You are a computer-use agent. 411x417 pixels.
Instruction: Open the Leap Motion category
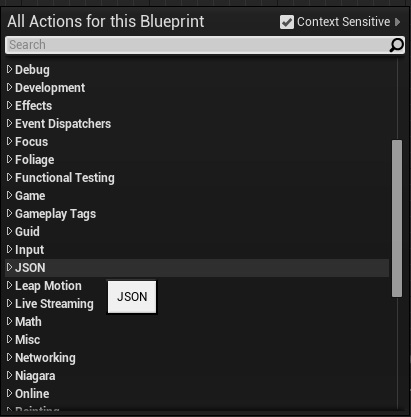(x=48, y=286)
